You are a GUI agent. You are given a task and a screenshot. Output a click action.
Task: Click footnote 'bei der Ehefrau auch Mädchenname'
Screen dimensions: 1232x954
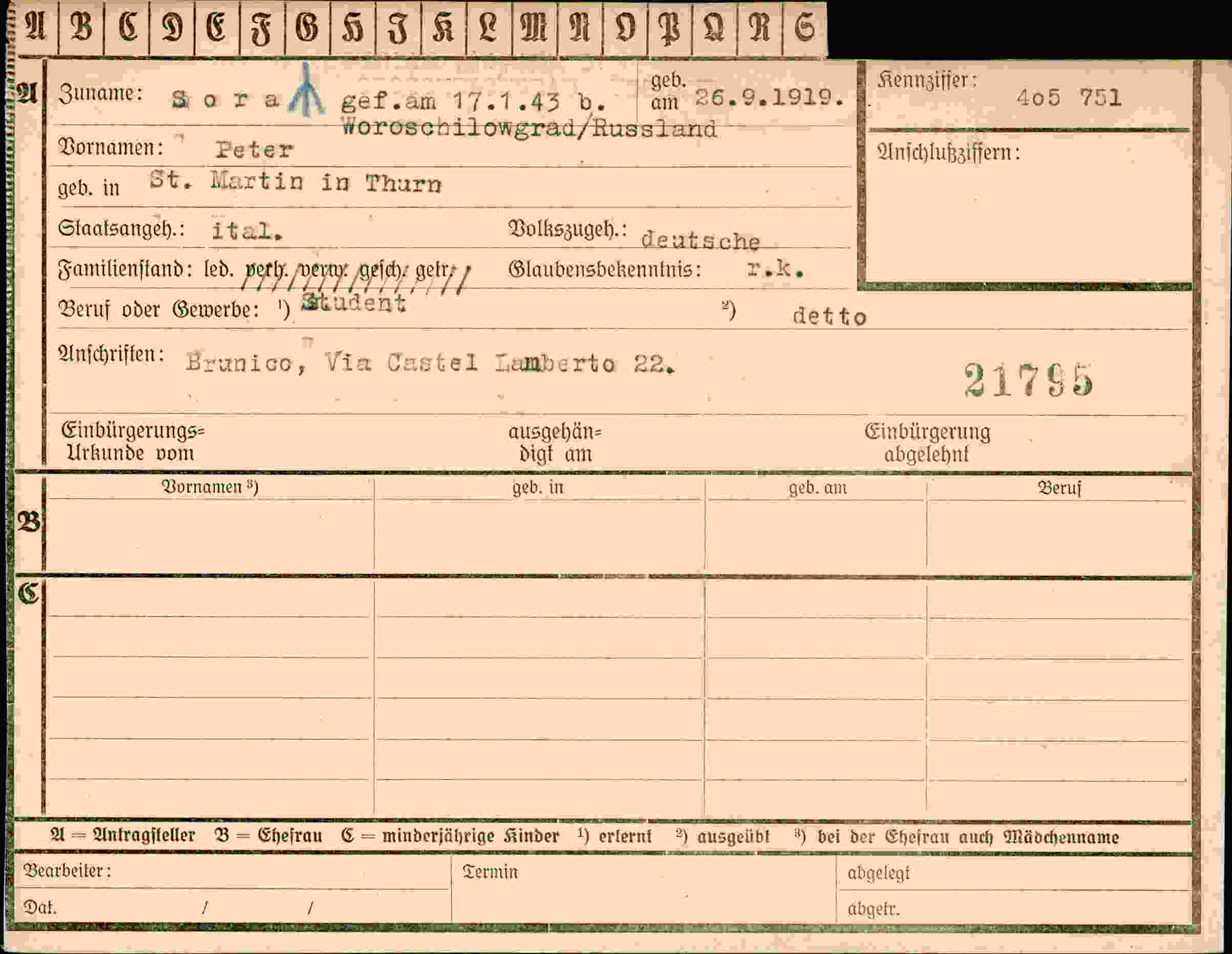(x=967, y=837)
